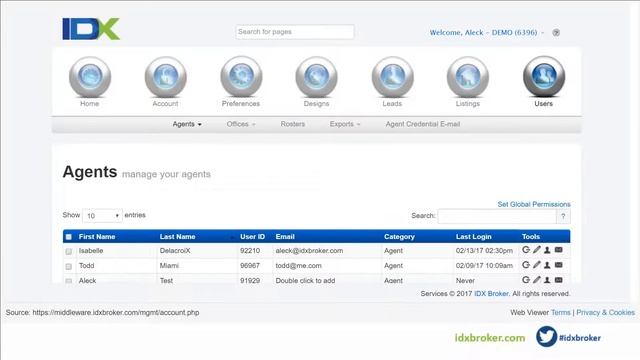Image resolution: width=640 pixels, height=360 pixels.
Task: Click the pencil edit icon for Todd
Action: (537, 265)
